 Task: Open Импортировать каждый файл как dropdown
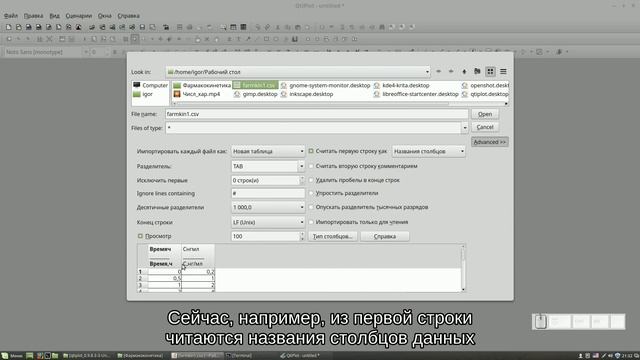[268, 151]
